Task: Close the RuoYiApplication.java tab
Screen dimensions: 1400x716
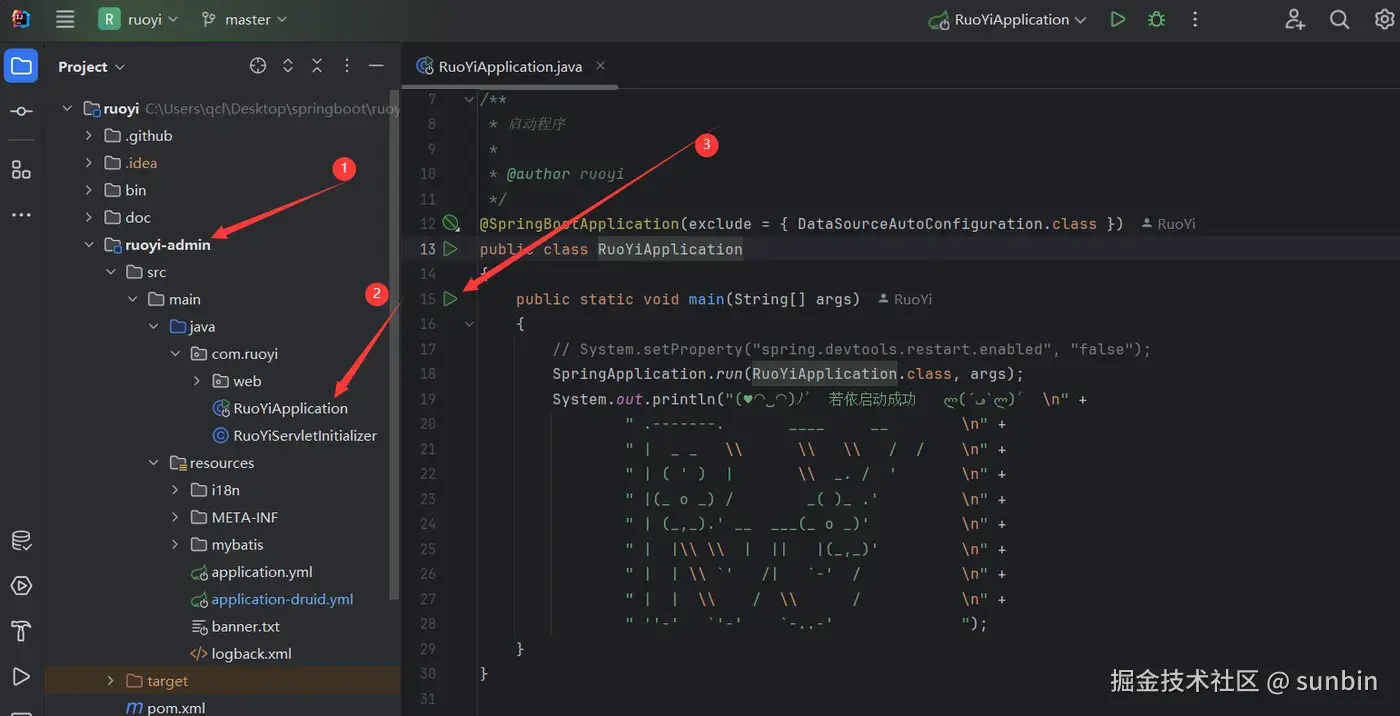Action: [x=600, y=66]
